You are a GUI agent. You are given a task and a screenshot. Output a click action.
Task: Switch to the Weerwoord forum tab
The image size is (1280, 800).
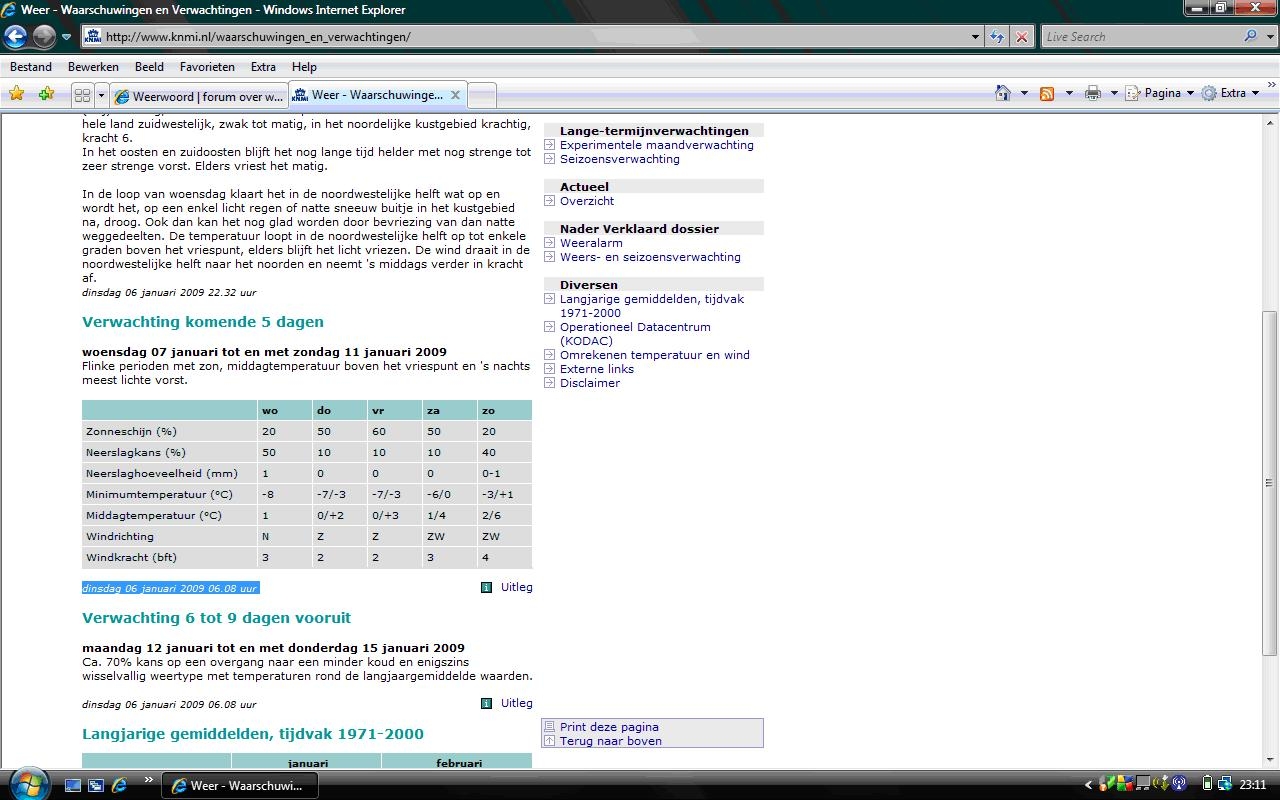point(200,97)
